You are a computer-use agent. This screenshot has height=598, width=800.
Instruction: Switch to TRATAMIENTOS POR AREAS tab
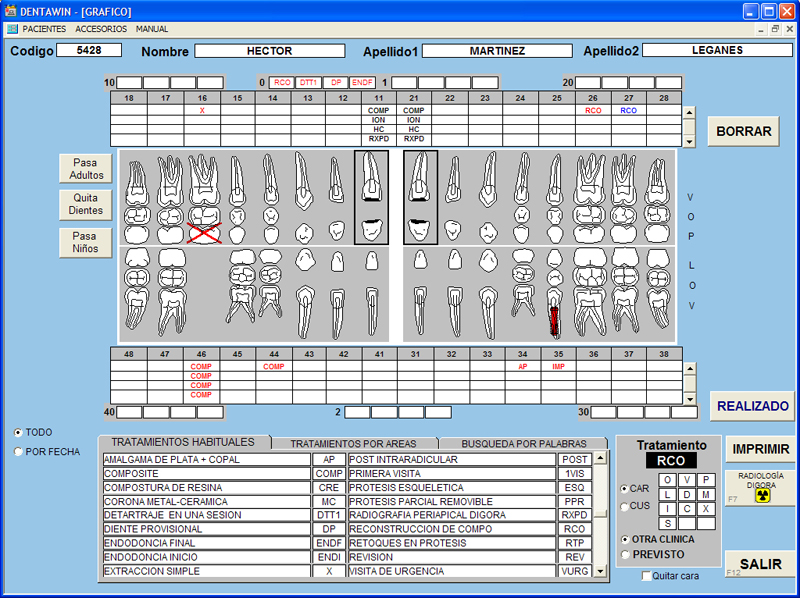pos(354,443)
